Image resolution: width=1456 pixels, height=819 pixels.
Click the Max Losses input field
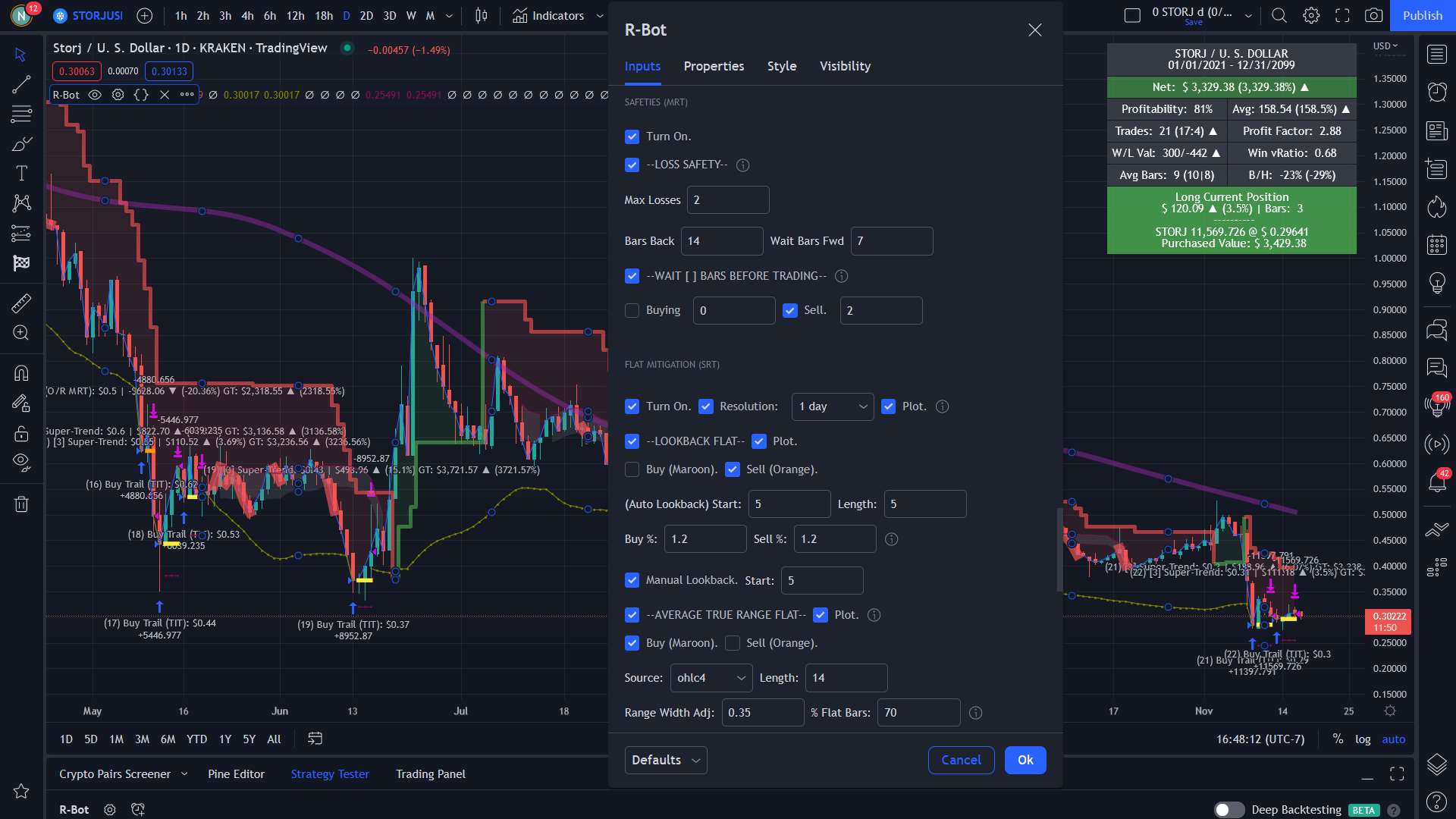[728, 200]
